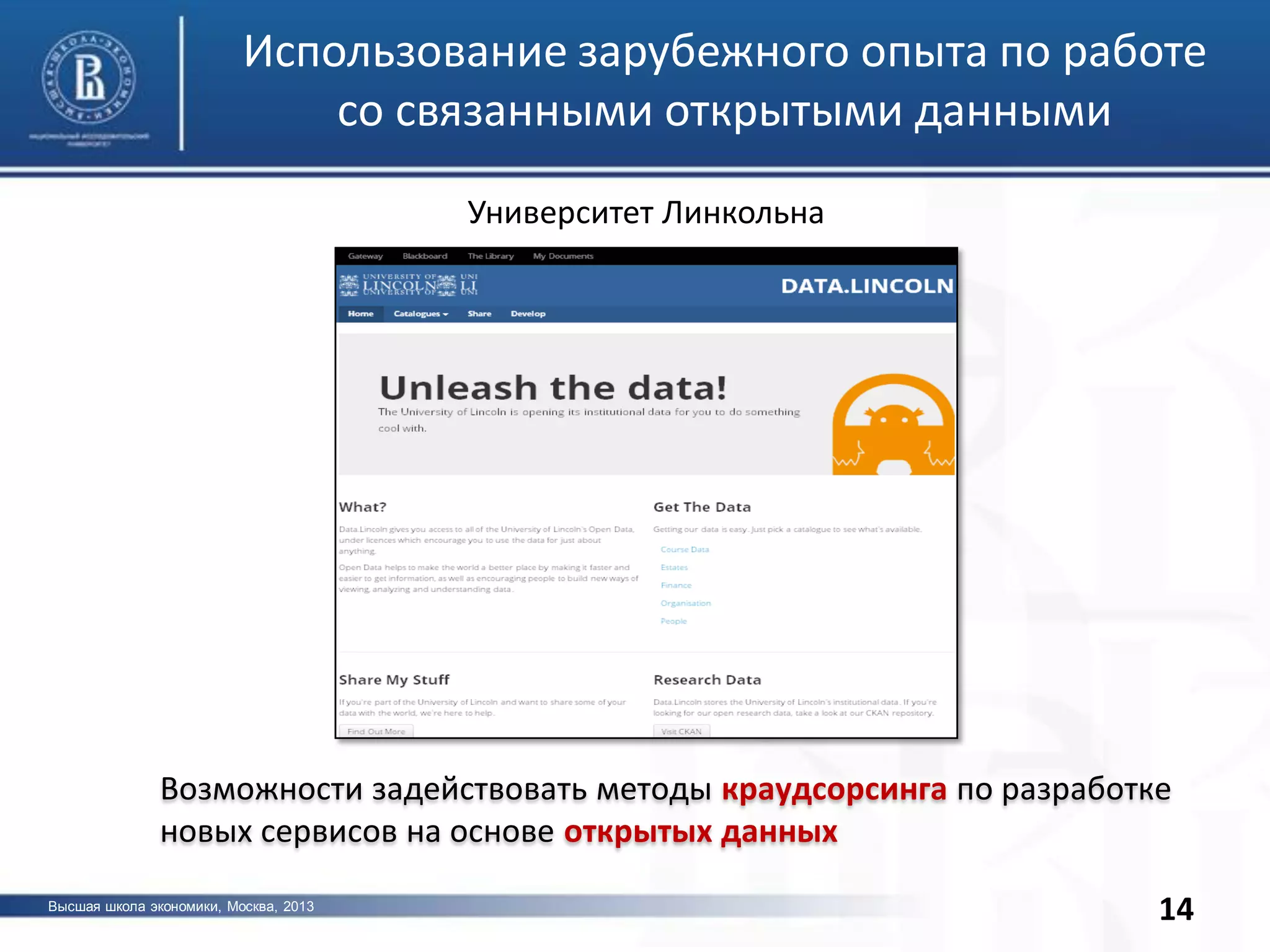This screenshot has height=952, width=1270.
Task: Click My Documents in top bar
Action: click(563, 256)
